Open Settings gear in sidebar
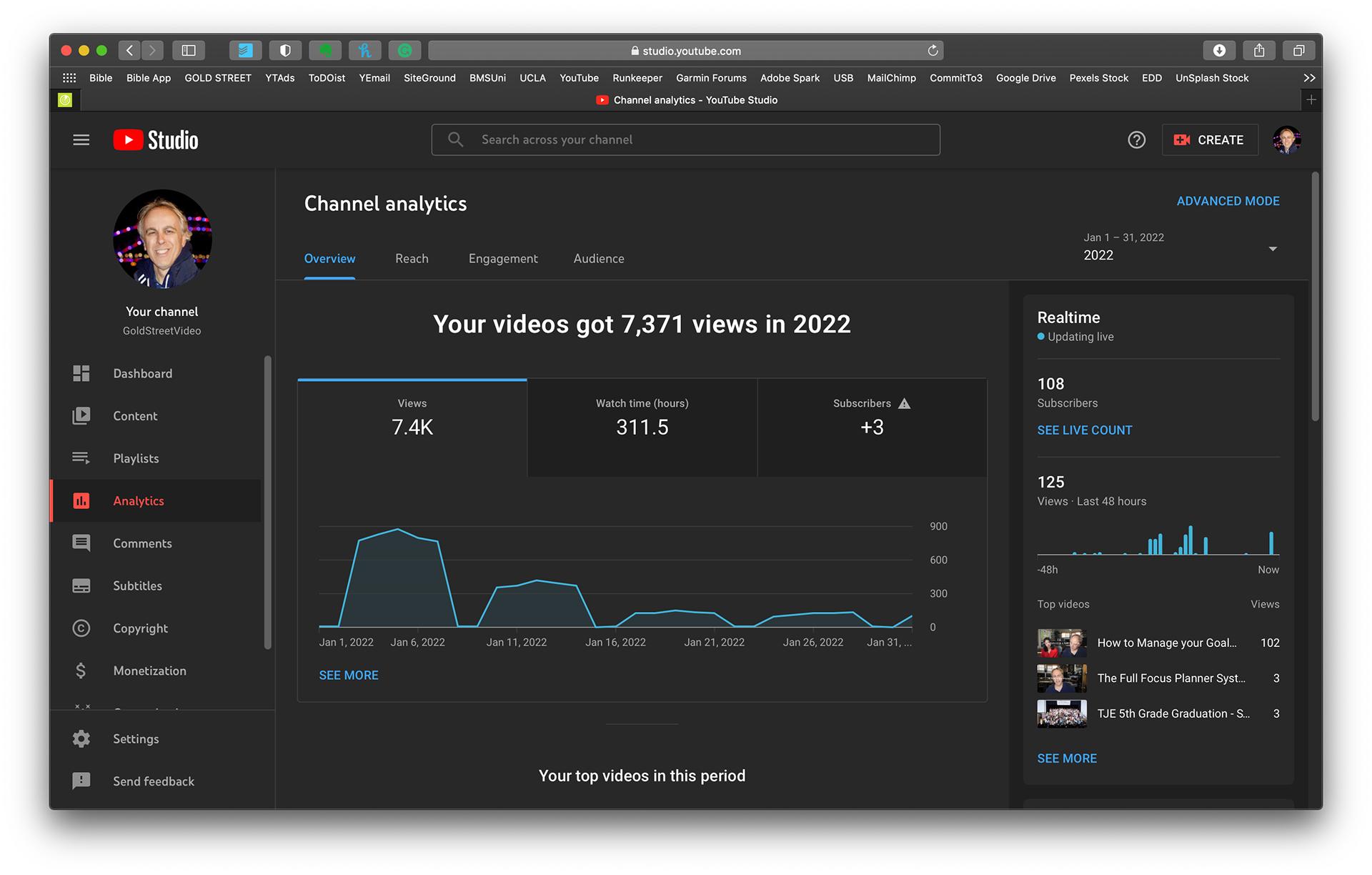This screenshot has height=875, width=1372. tap(81, 738)
